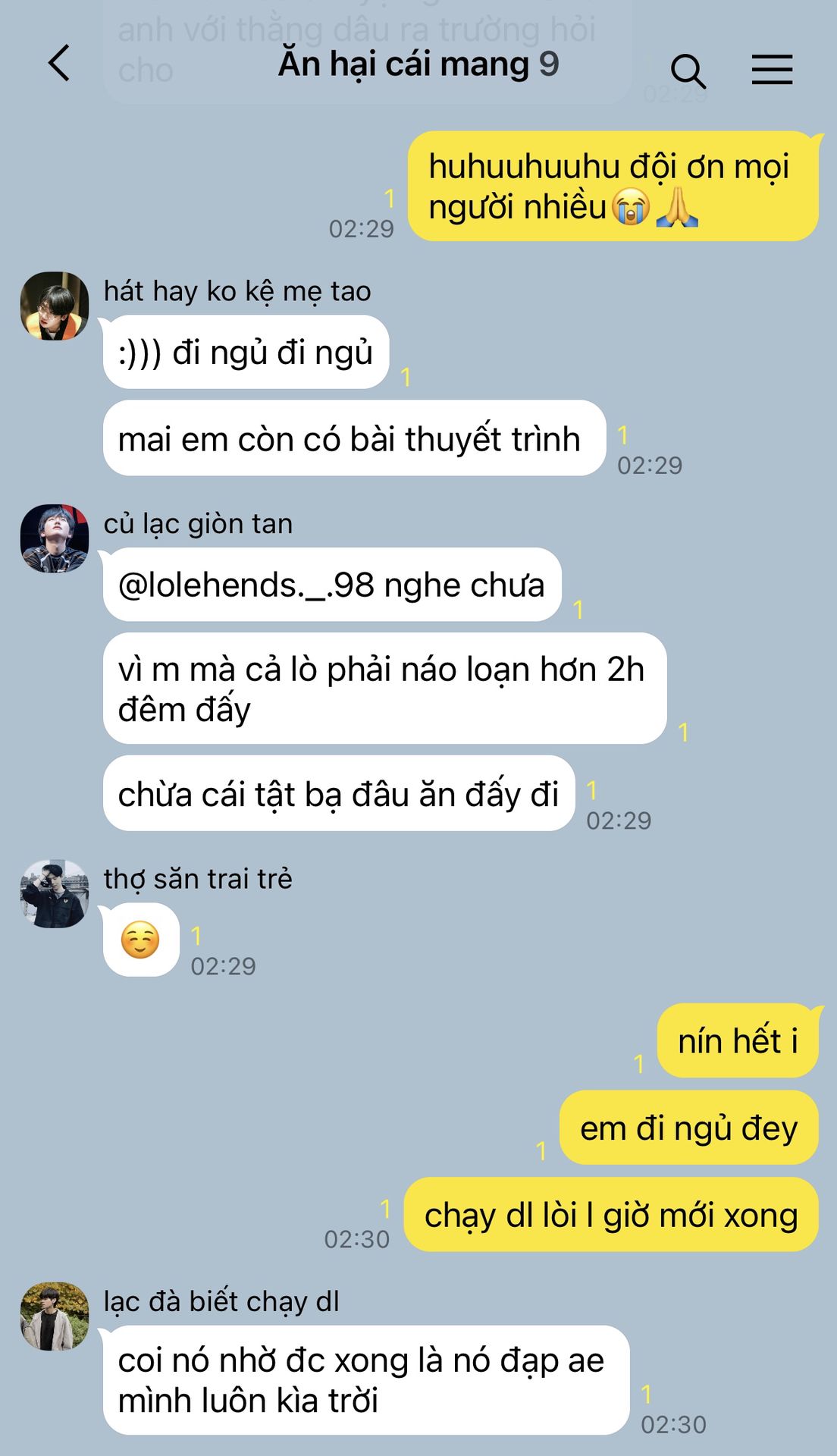Select the ":))) đi ngủ đi ngủ" message
837x1456 pixels.
246,353
